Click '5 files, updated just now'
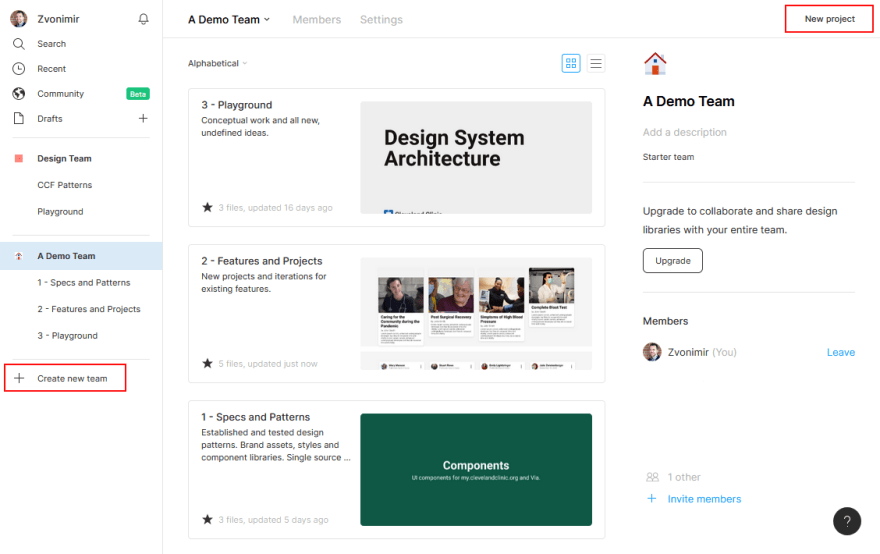The height and width of the screenshot is (554, 880). (268, 364)
